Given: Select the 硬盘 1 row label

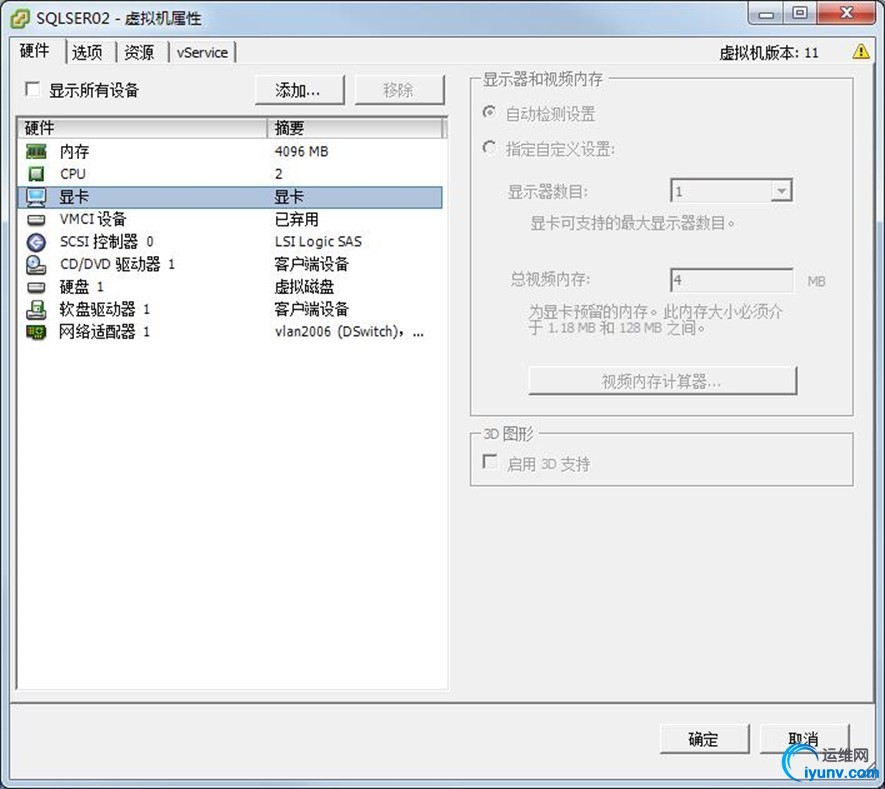Looking at the screenshot, I should click(x=81, y=287).
